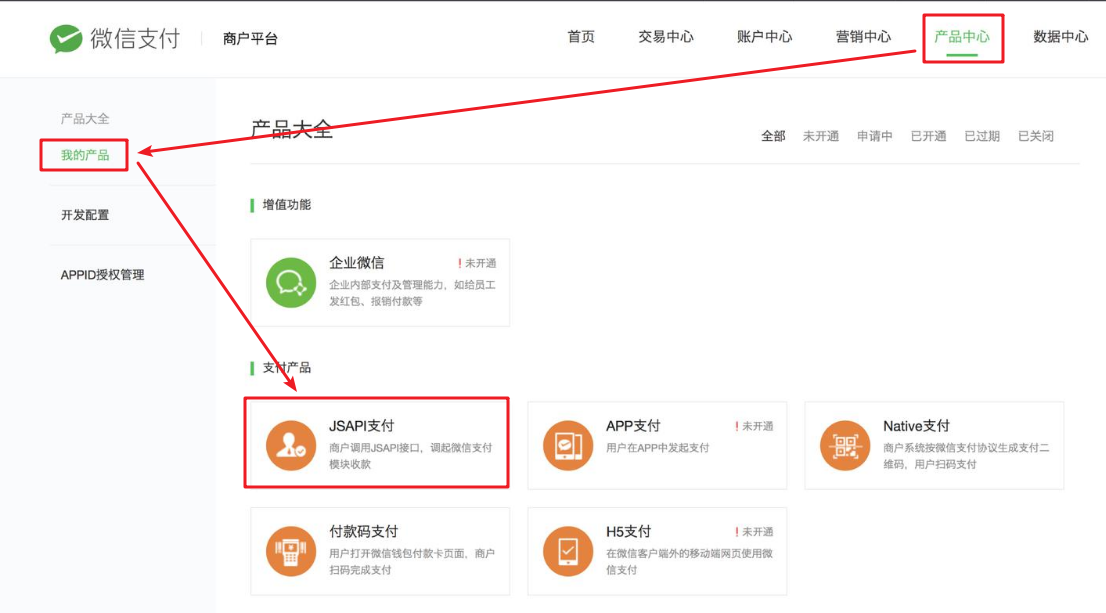The height and width of the screenshot is (613, 1106).
Task: Click the WeChat Pay green checkmark logo
Action: [x=66, y=38]
